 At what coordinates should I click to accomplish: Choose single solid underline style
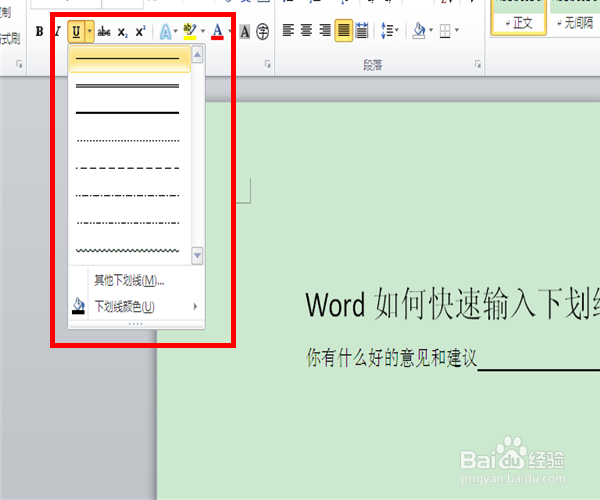click(x=130, y=59)
